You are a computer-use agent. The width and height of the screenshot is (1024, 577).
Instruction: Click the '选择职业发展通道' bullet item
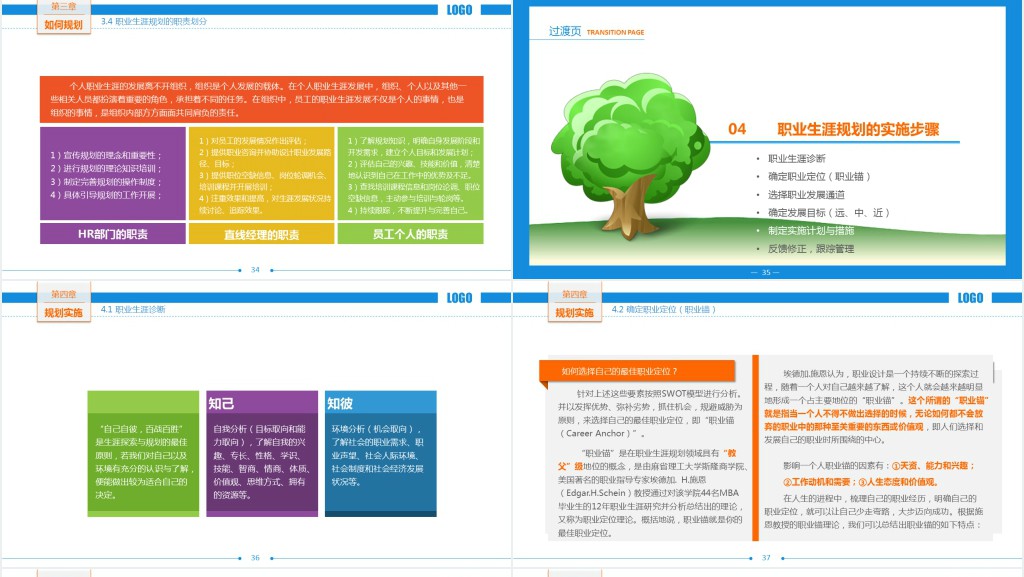(806, 195)
